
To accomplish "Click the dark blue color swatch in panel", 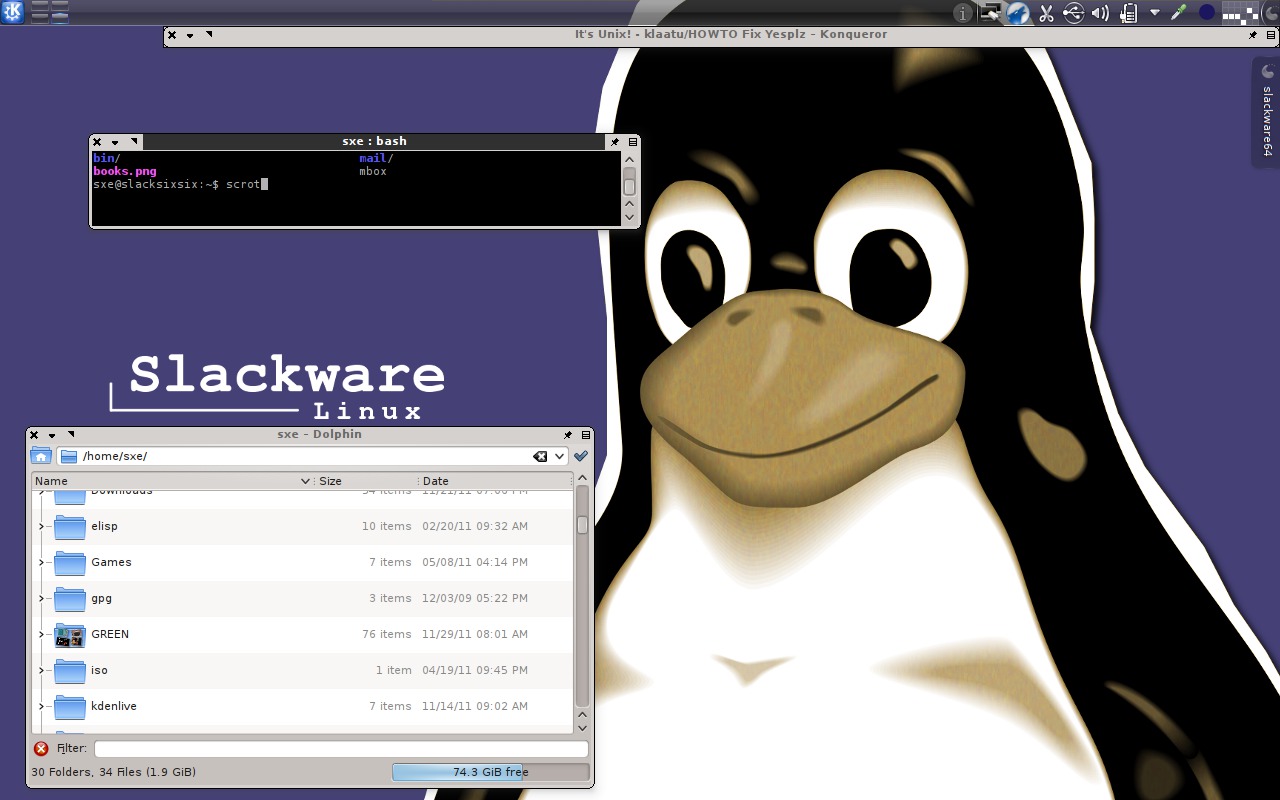I will 1207,13.
